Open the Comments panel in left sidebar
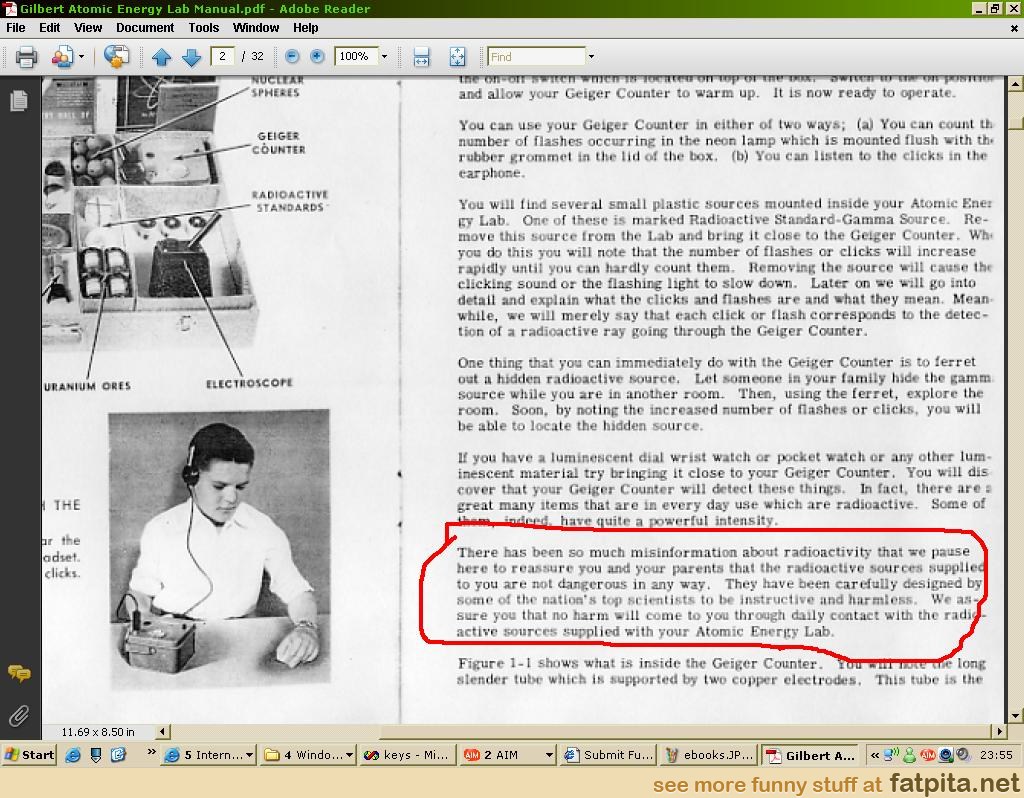 point(19,673)
